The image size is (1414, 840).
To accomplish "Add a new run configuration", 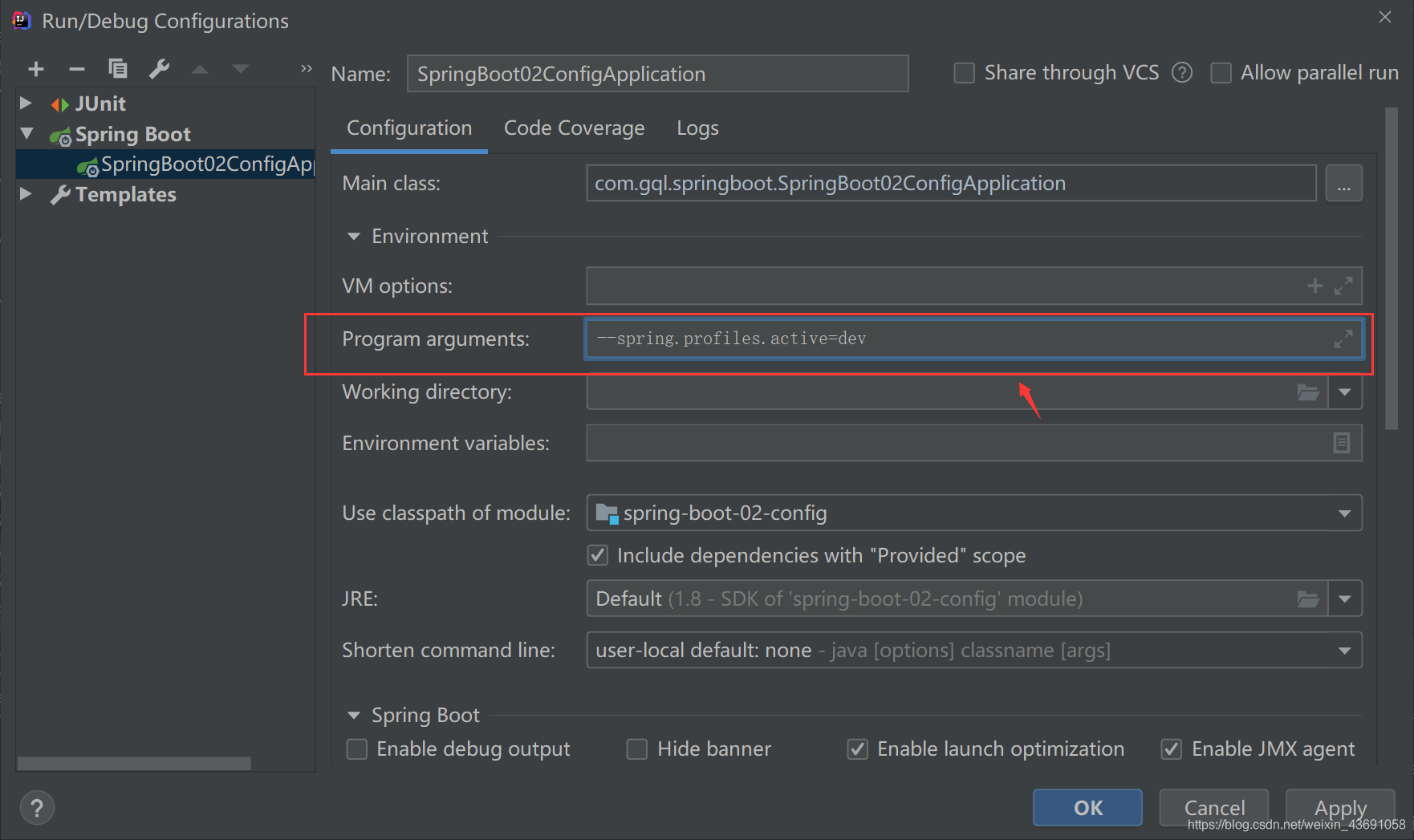I will tap(36, 69).
